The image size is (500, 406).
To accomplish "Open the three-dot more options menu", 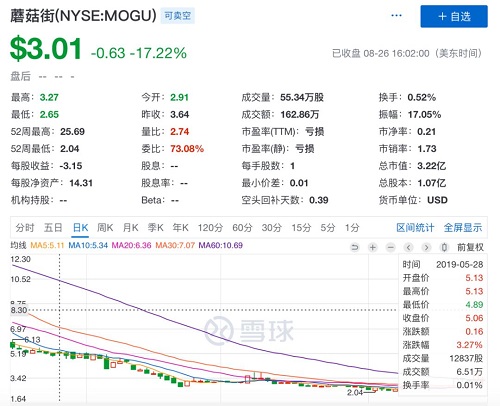I will pos(396,16).
